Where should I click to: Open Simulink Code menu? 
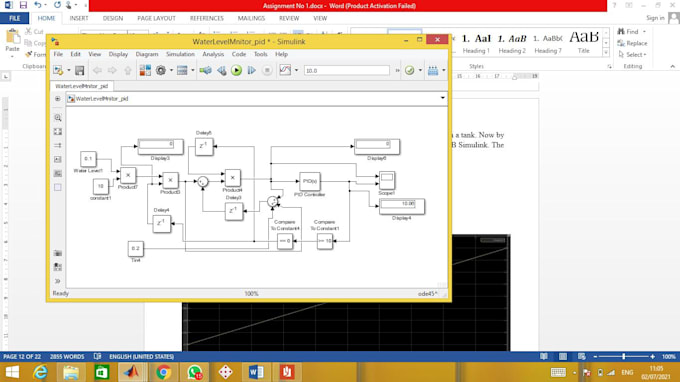coord(239,54)
